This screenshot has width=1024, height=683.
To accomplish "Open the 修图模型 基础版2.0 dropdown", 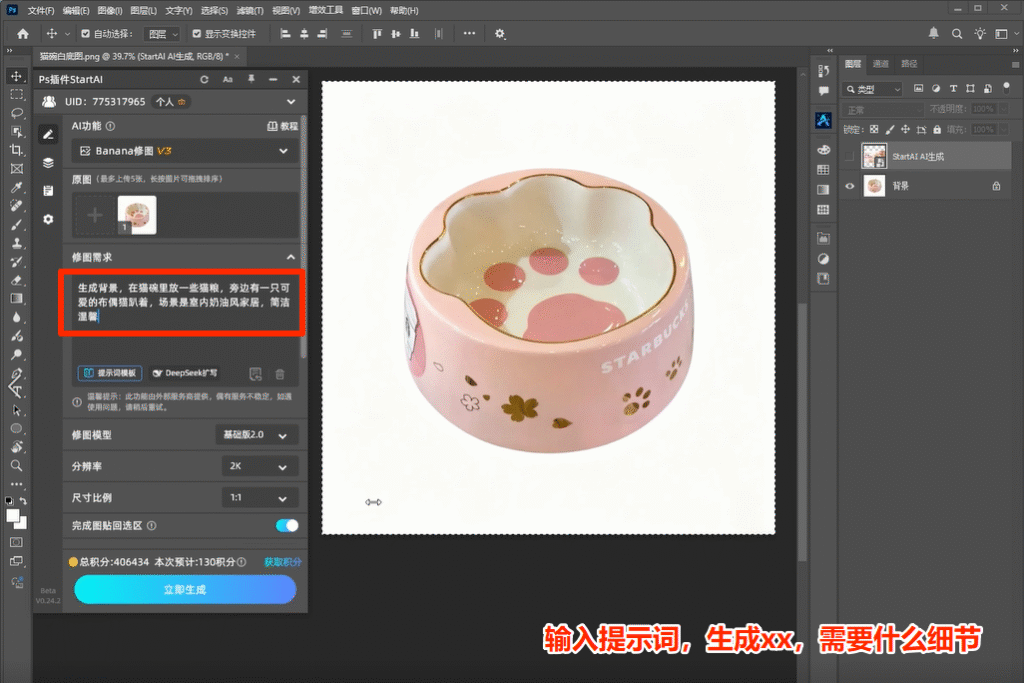I will 257,435.
